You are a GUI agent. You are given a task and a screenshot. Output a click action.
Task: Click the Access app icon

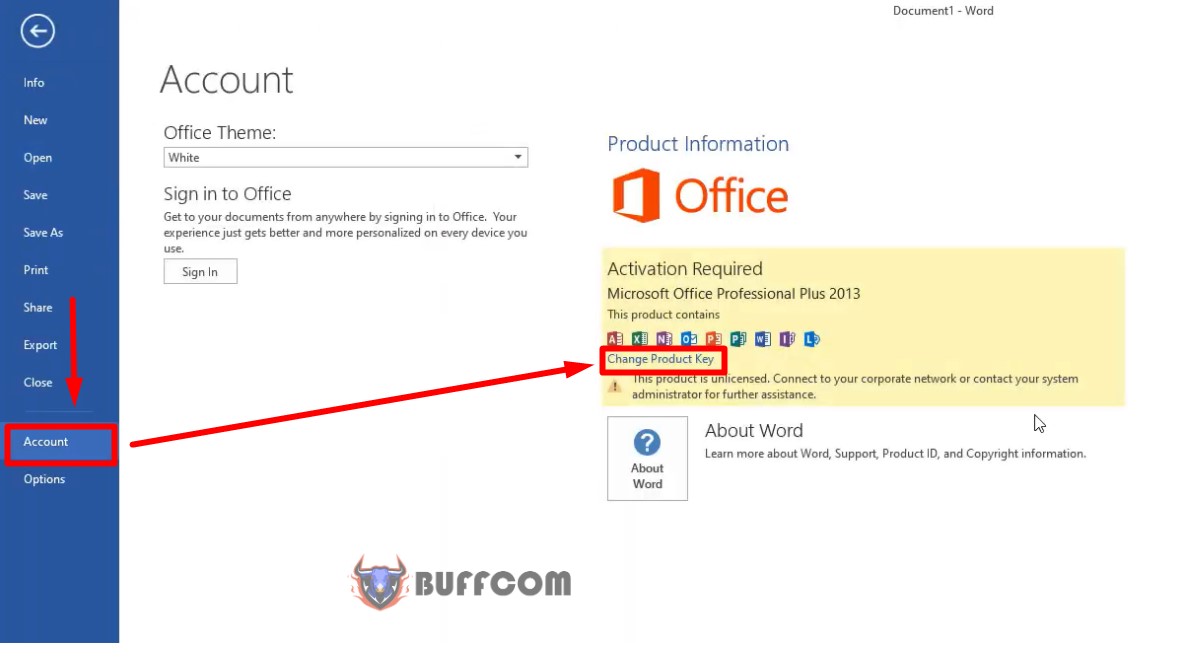coord(615,339)
